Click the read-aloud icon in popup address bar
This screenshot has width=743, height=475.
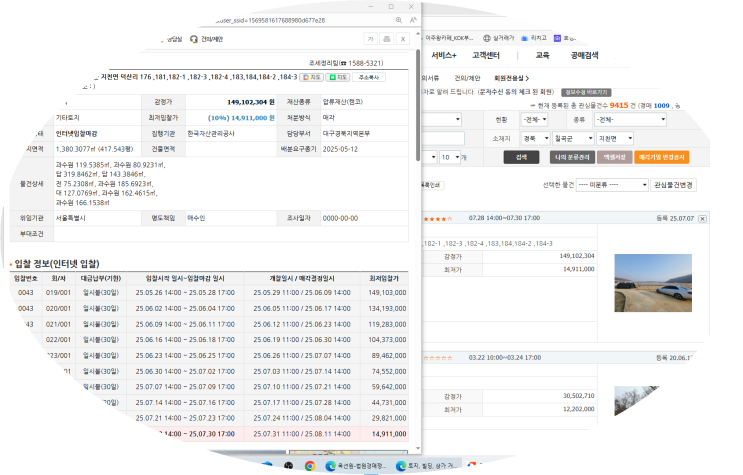[413, 20]
